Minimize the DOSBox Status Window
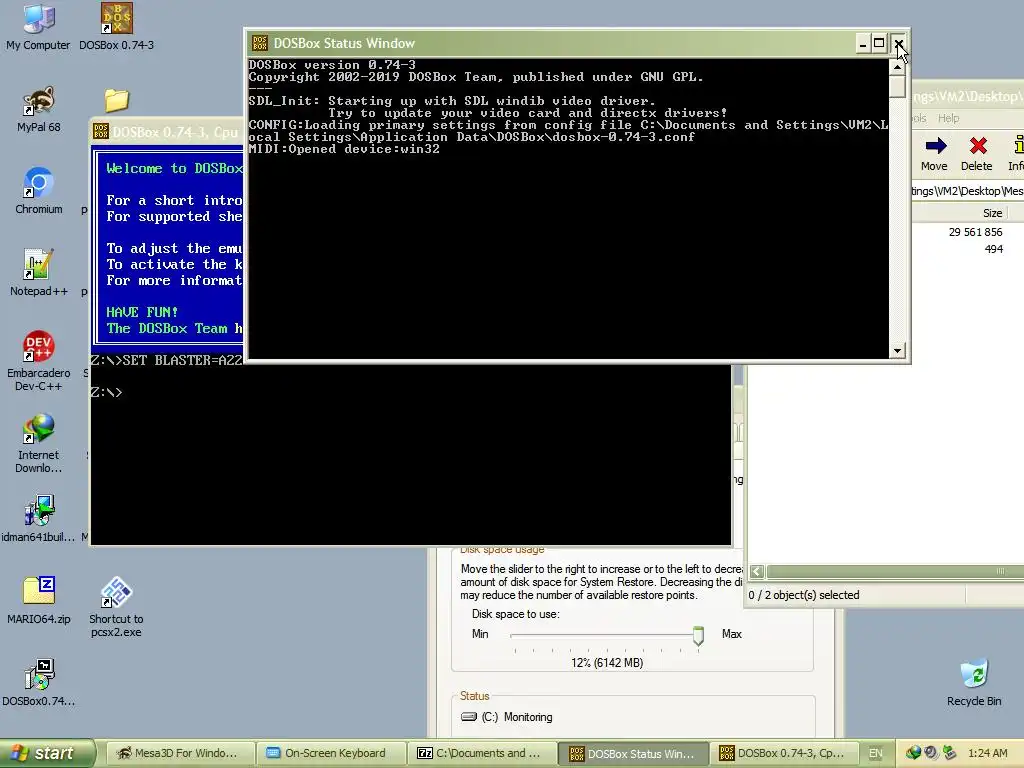 (863, 44)
